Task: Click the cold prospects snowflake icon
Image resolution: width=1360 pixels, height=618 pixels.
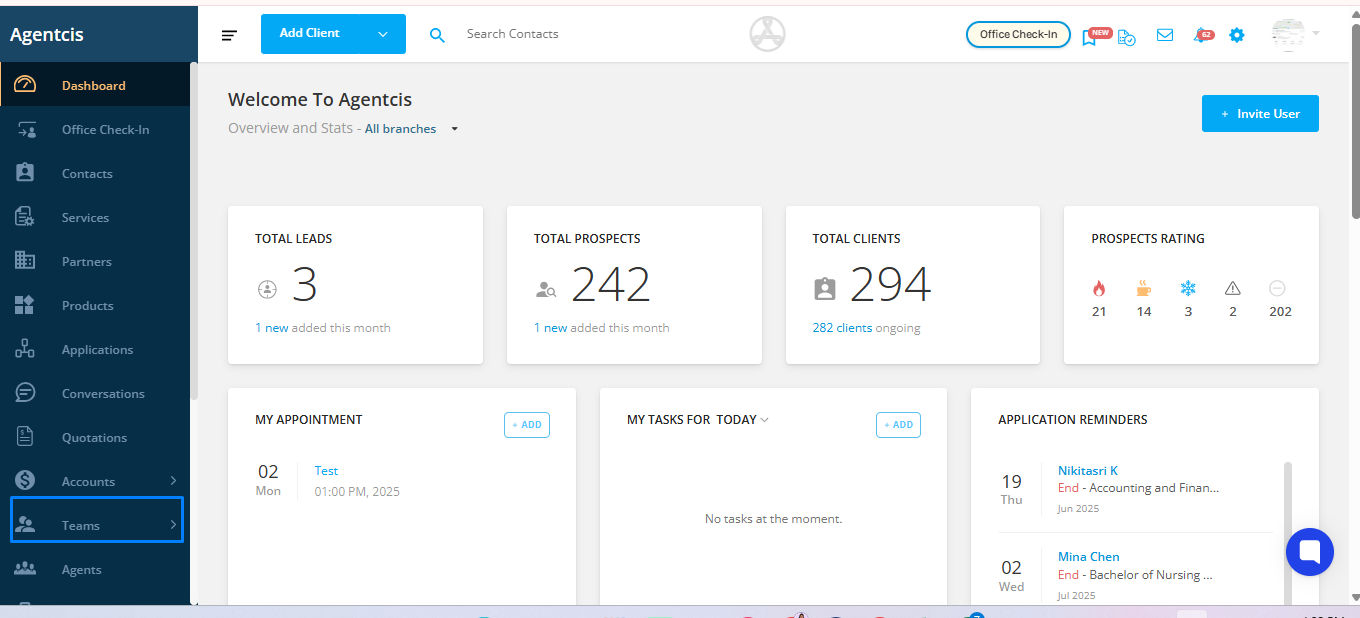Action: point(1188,289)
